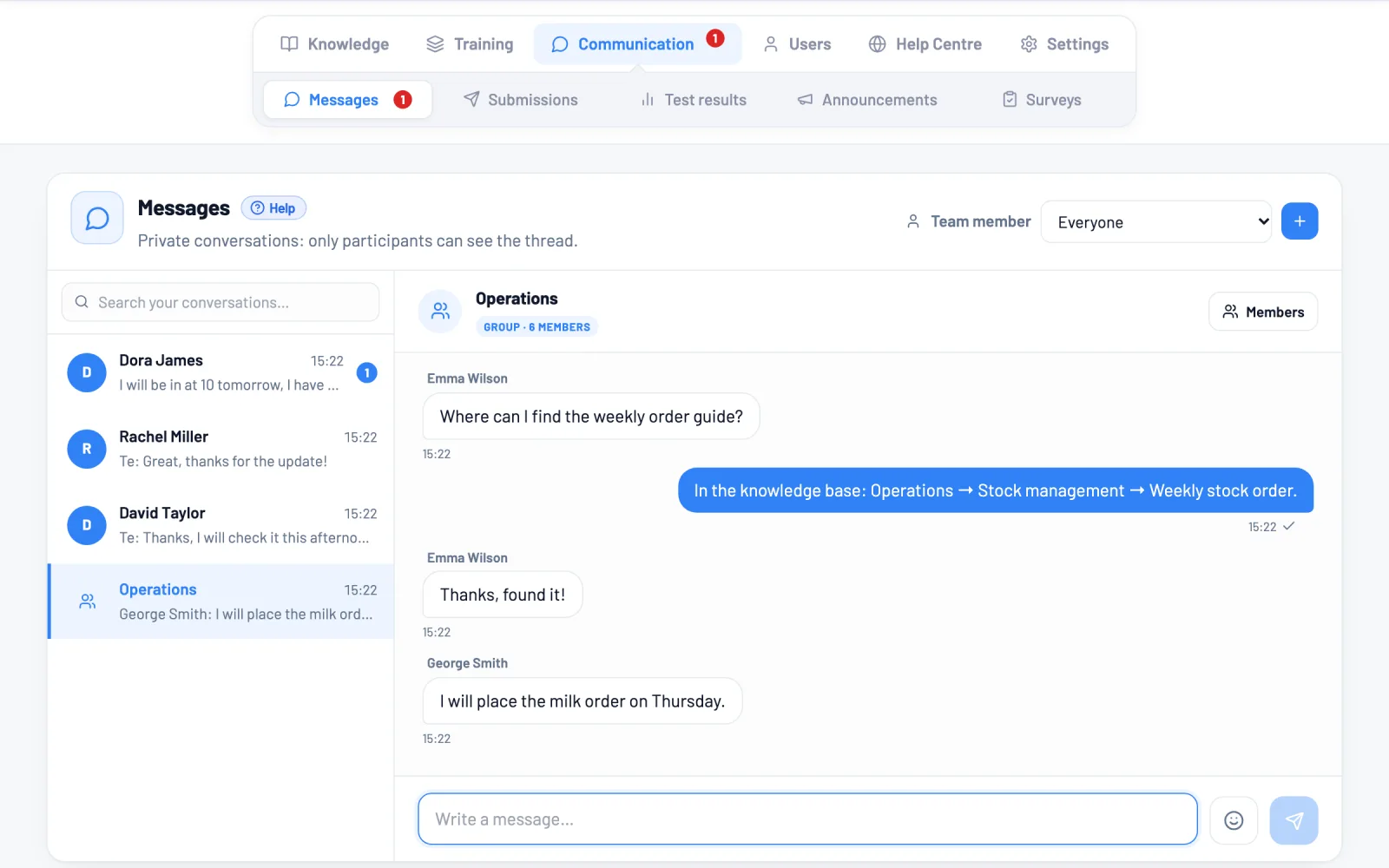This screenshot has height=868, width=1389.
Task: Open the Submissions sub-tab
Action: (521, 100)
